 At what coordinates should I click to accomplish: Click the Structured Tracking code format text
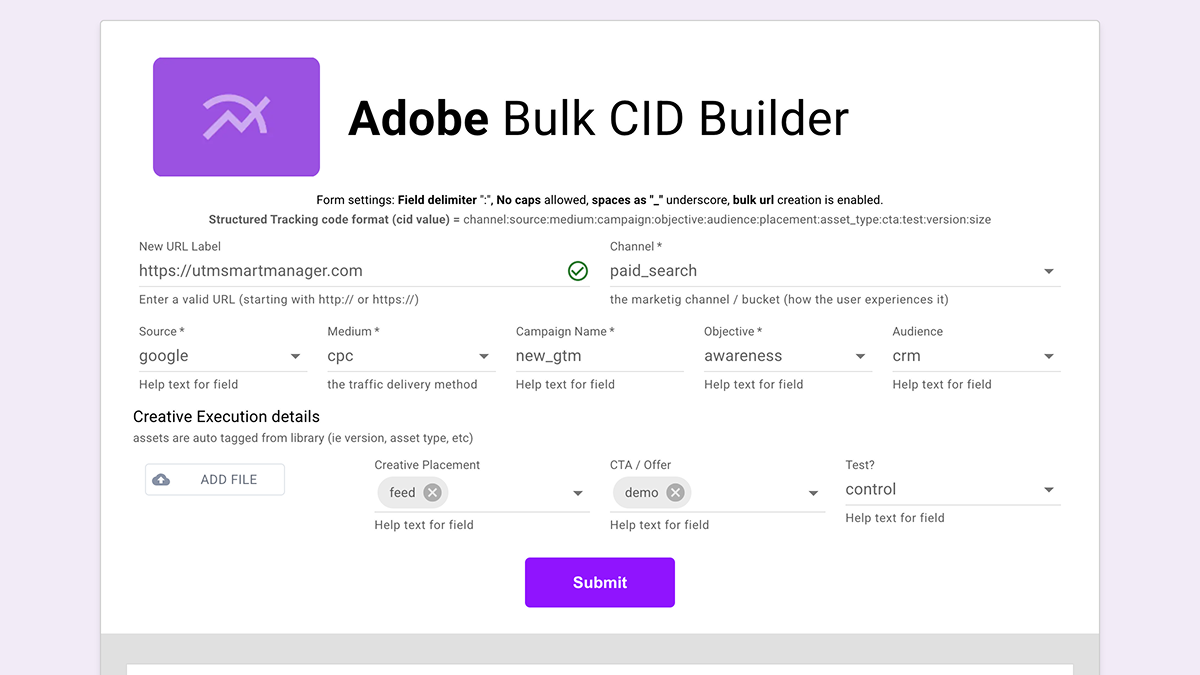point(600,219)
